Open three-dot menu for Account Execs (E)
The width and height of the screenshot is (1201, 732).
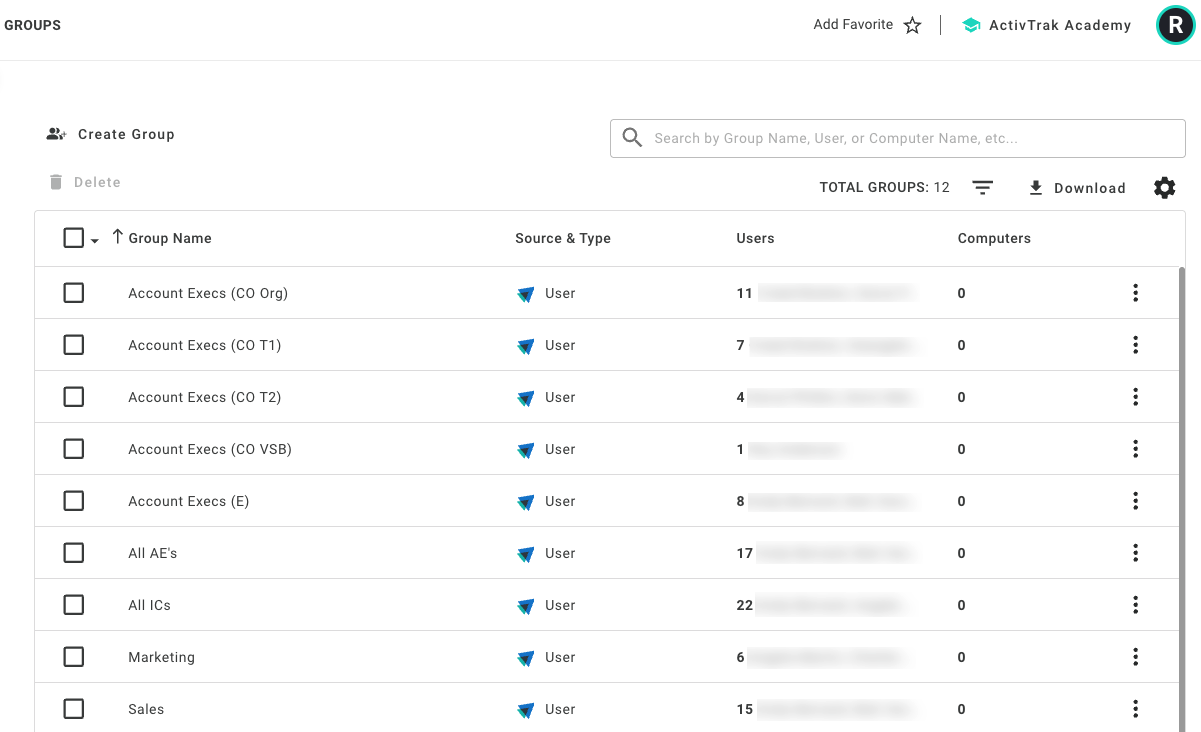[1135, 501]
